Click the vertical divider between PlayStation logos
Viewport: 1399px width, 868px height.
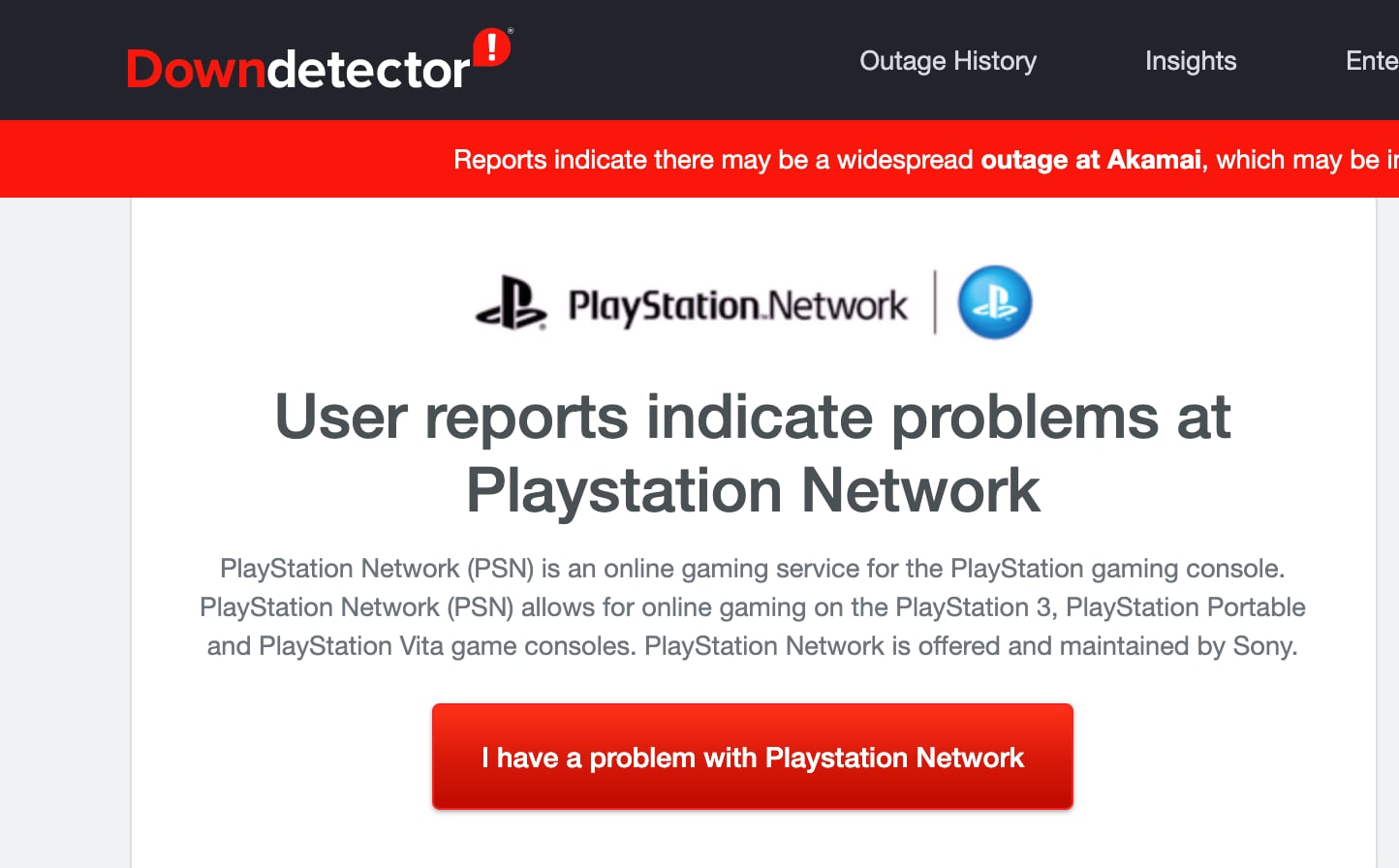tap(935, 302)
